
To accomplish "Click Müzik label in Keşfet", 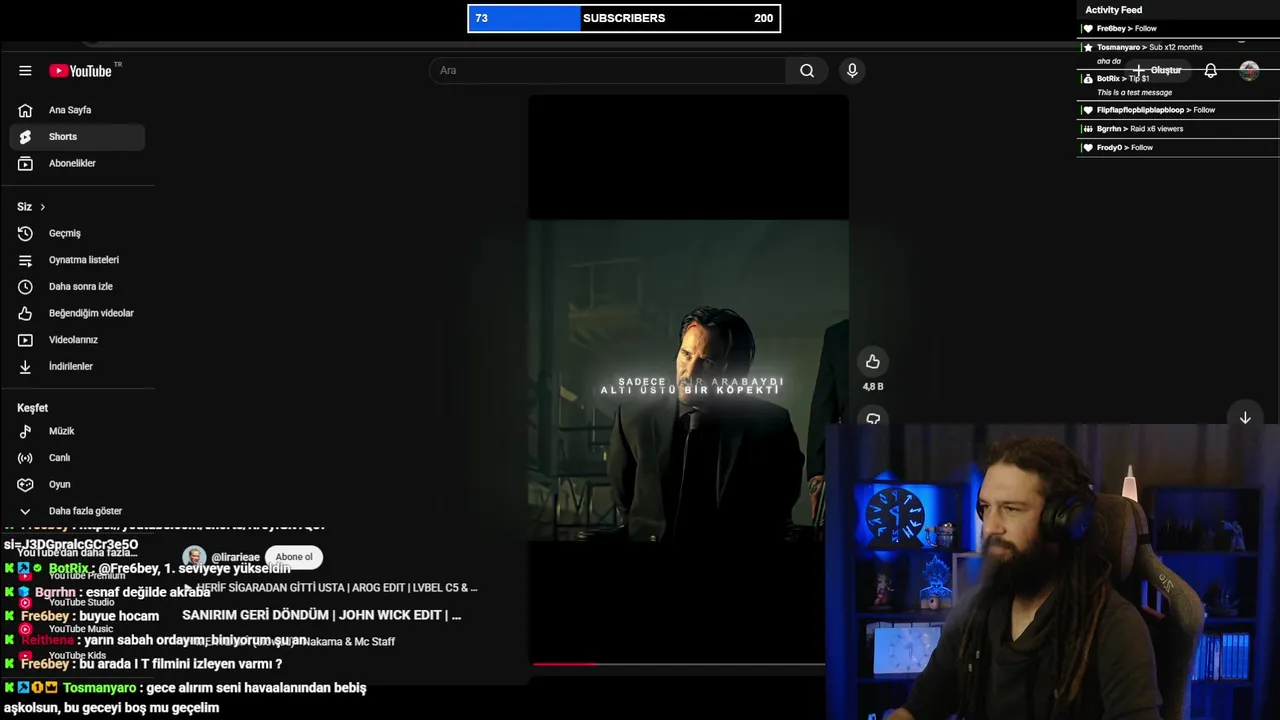I will [x=62, y=431].
